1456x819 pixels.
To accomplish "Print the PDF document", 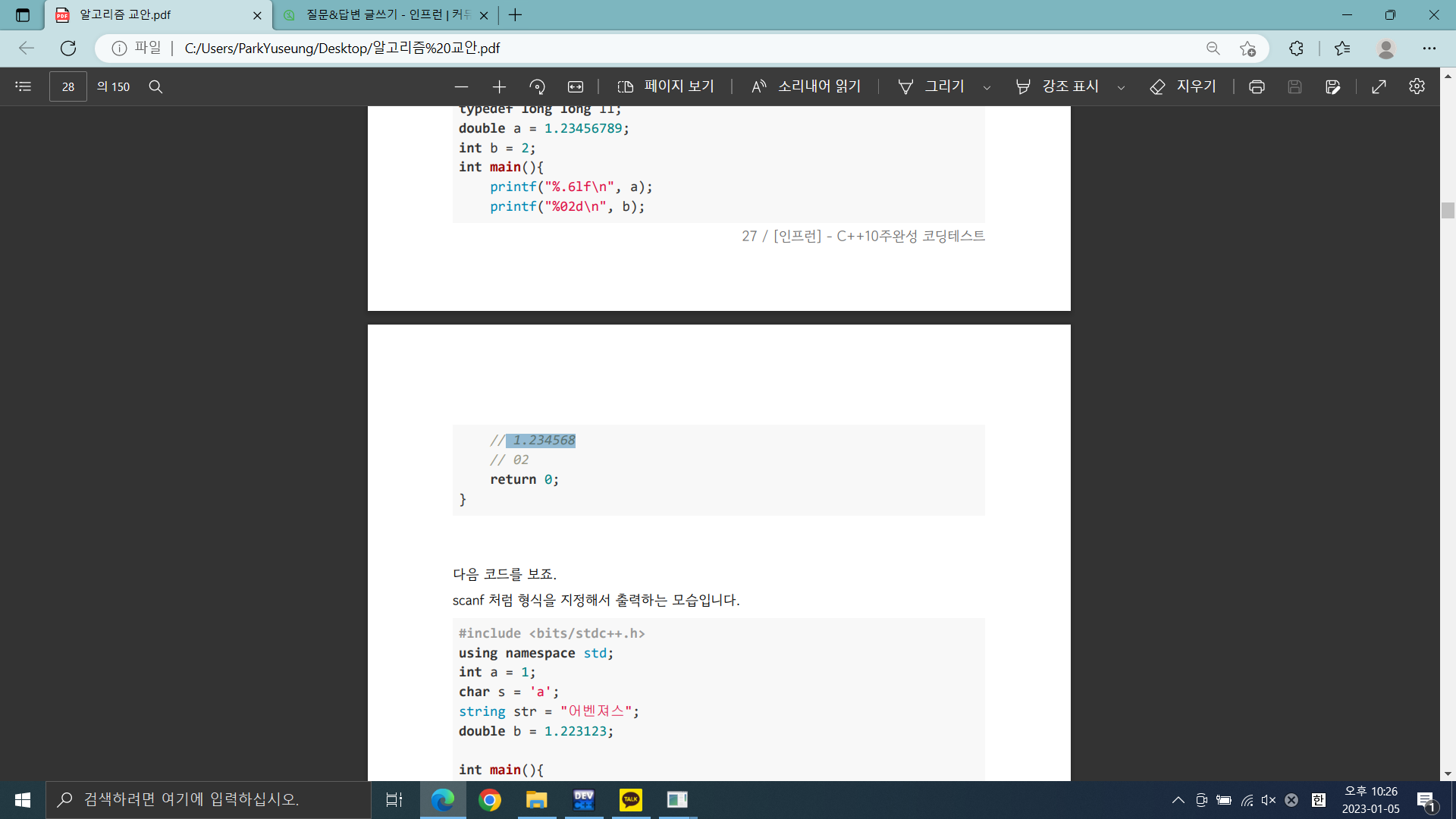I will [1257, 86].
